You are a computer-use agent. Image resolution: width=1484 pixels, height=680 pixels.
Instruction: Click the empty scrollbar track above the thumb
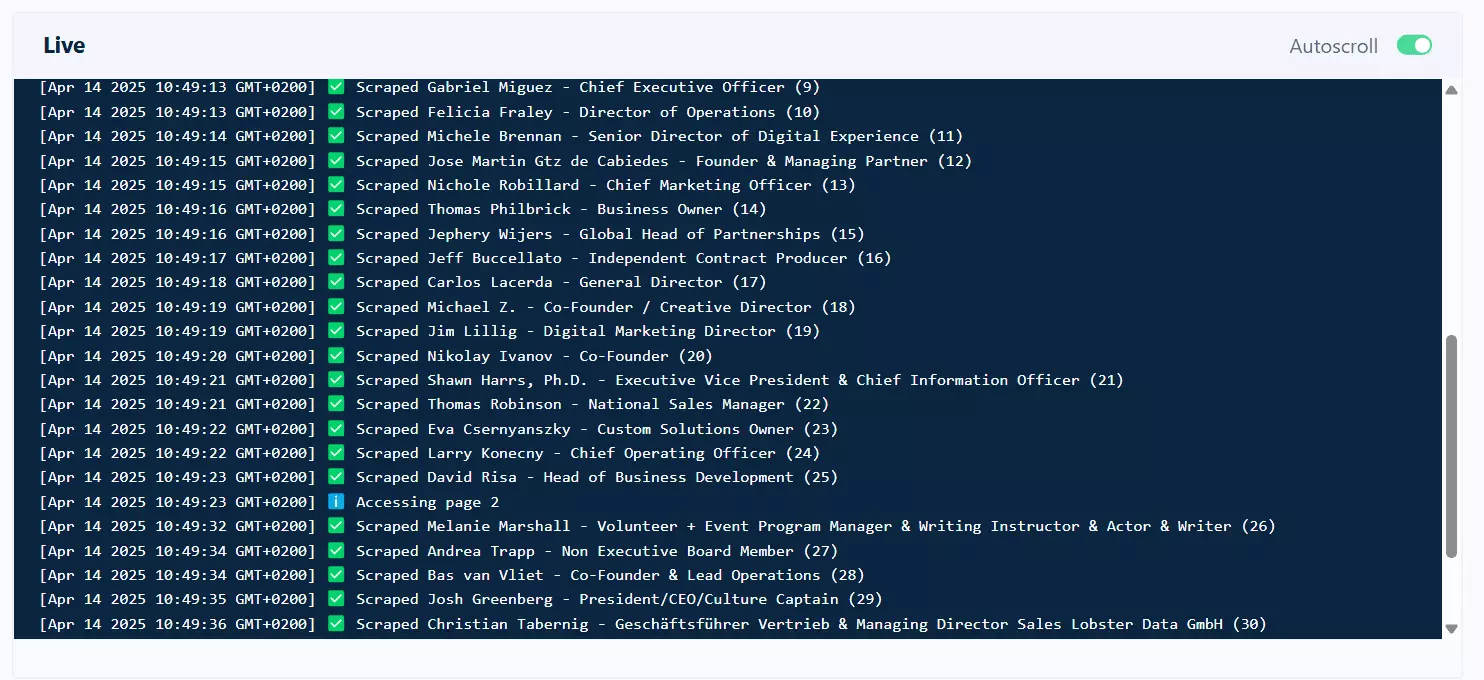(x=1451, y=210)
